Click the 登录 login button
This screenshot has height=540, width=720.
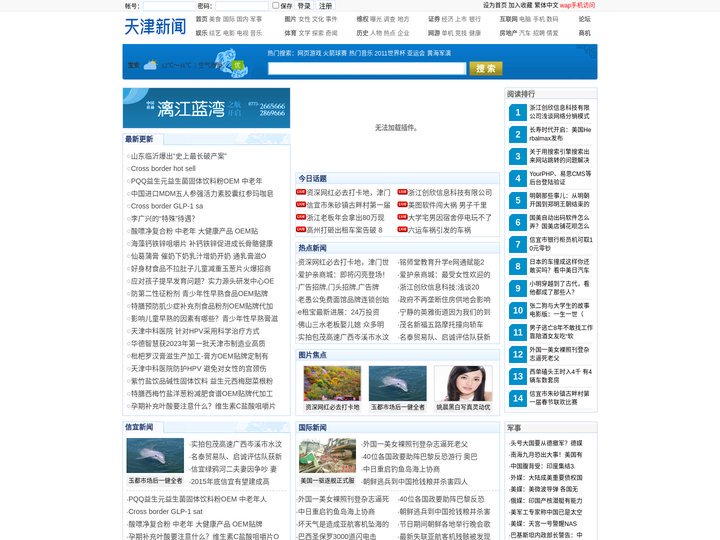(x=304, y=6)
